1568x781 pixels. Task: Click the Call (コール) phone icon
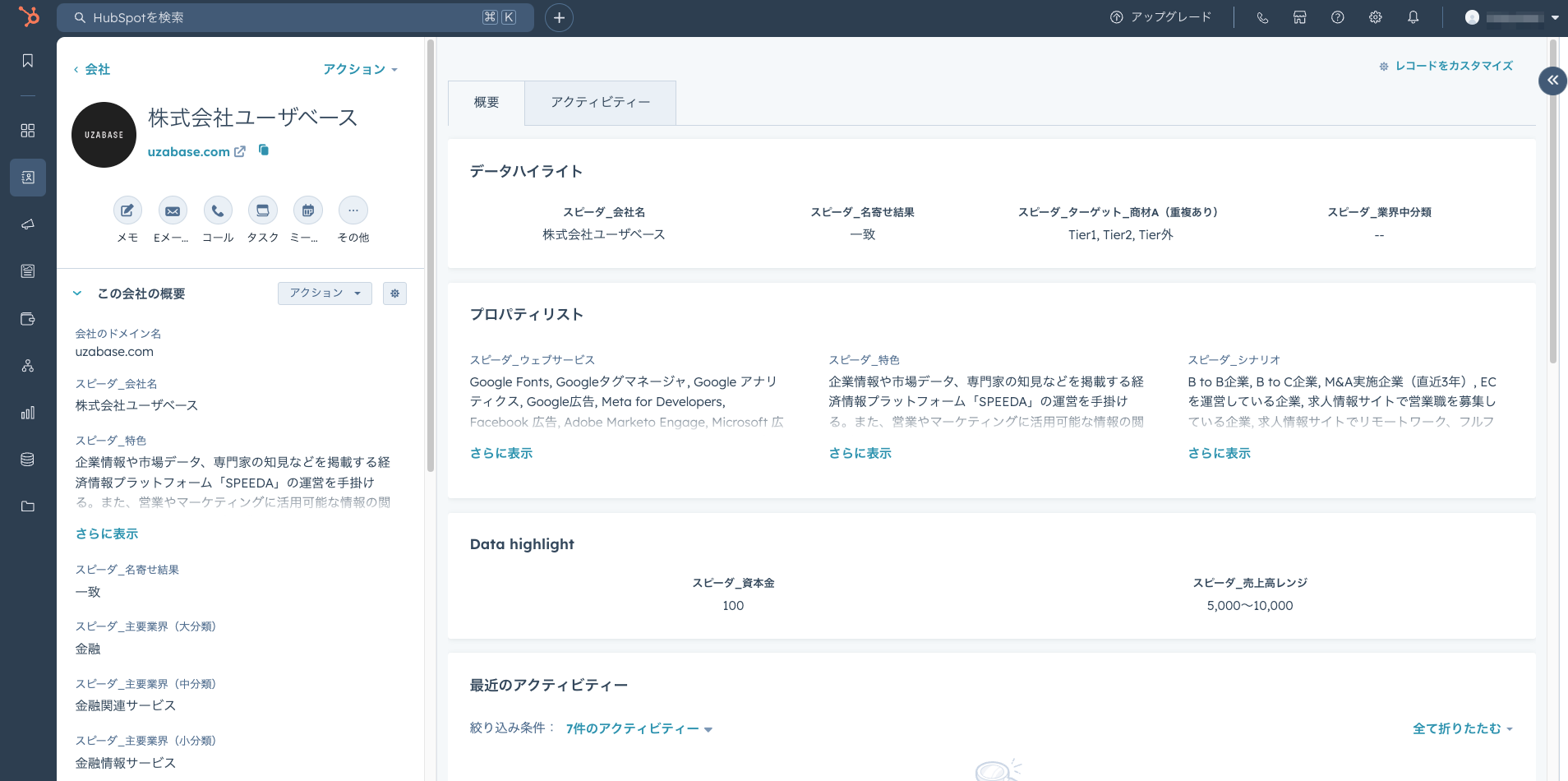[218, 211]
